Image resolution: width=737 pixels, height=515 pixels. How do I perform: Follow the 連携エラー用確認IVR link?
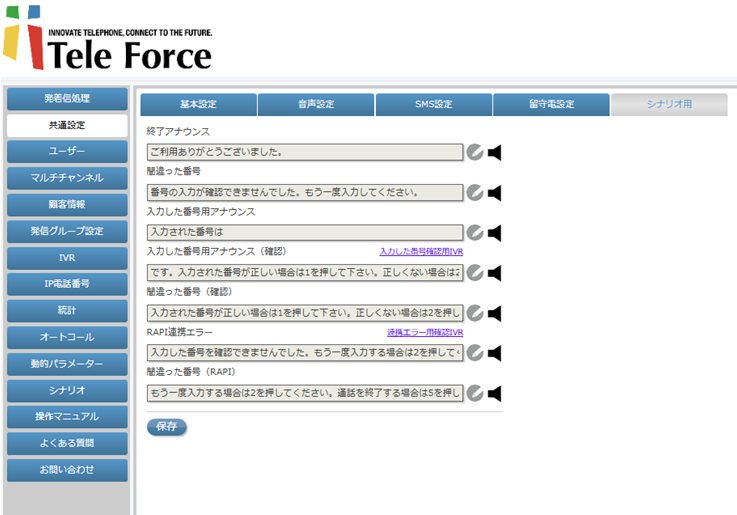425,332
